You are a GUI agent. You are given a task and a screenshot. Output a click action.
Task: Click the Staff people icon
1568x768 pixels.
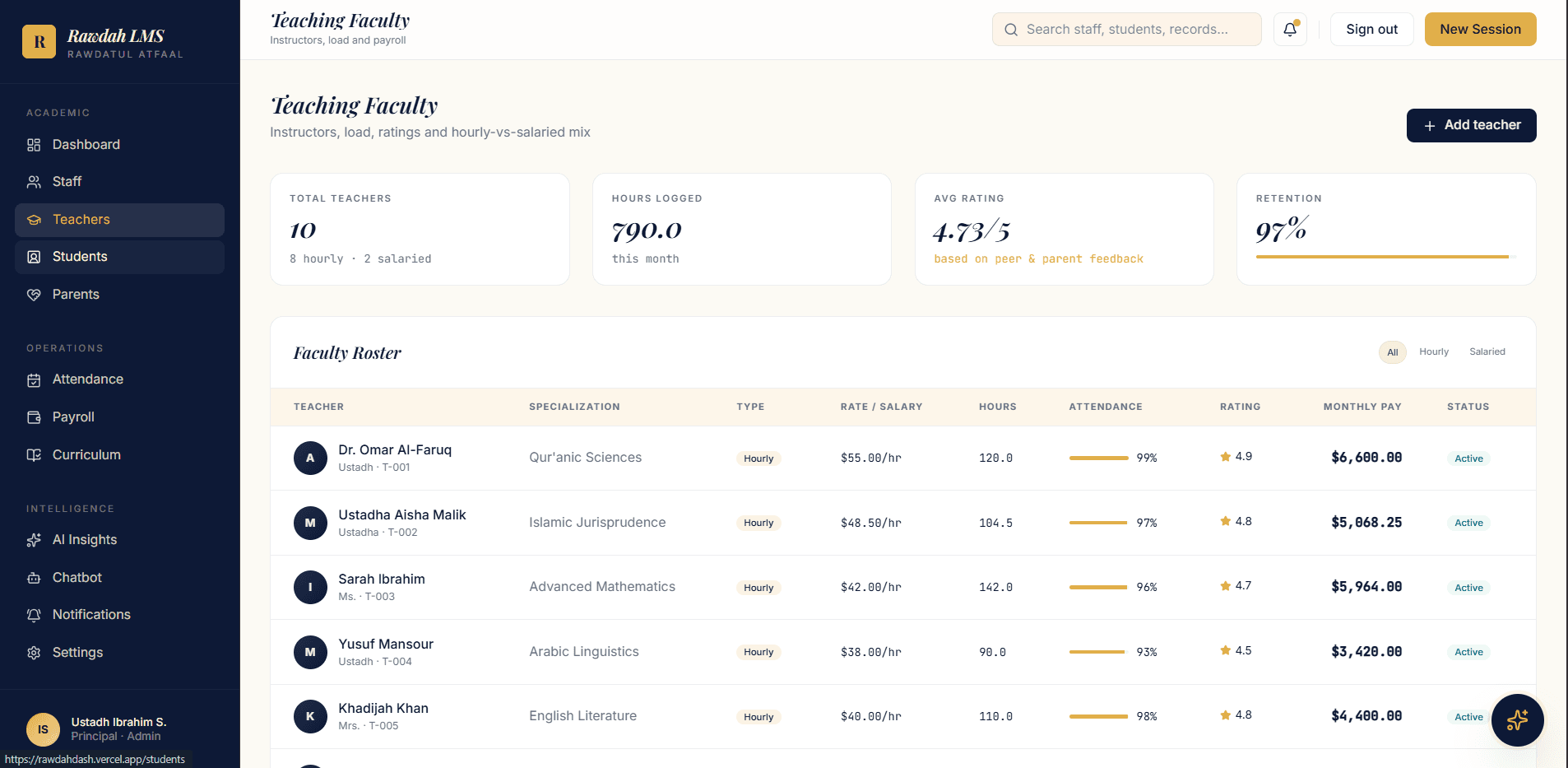[x=34, y=182]
